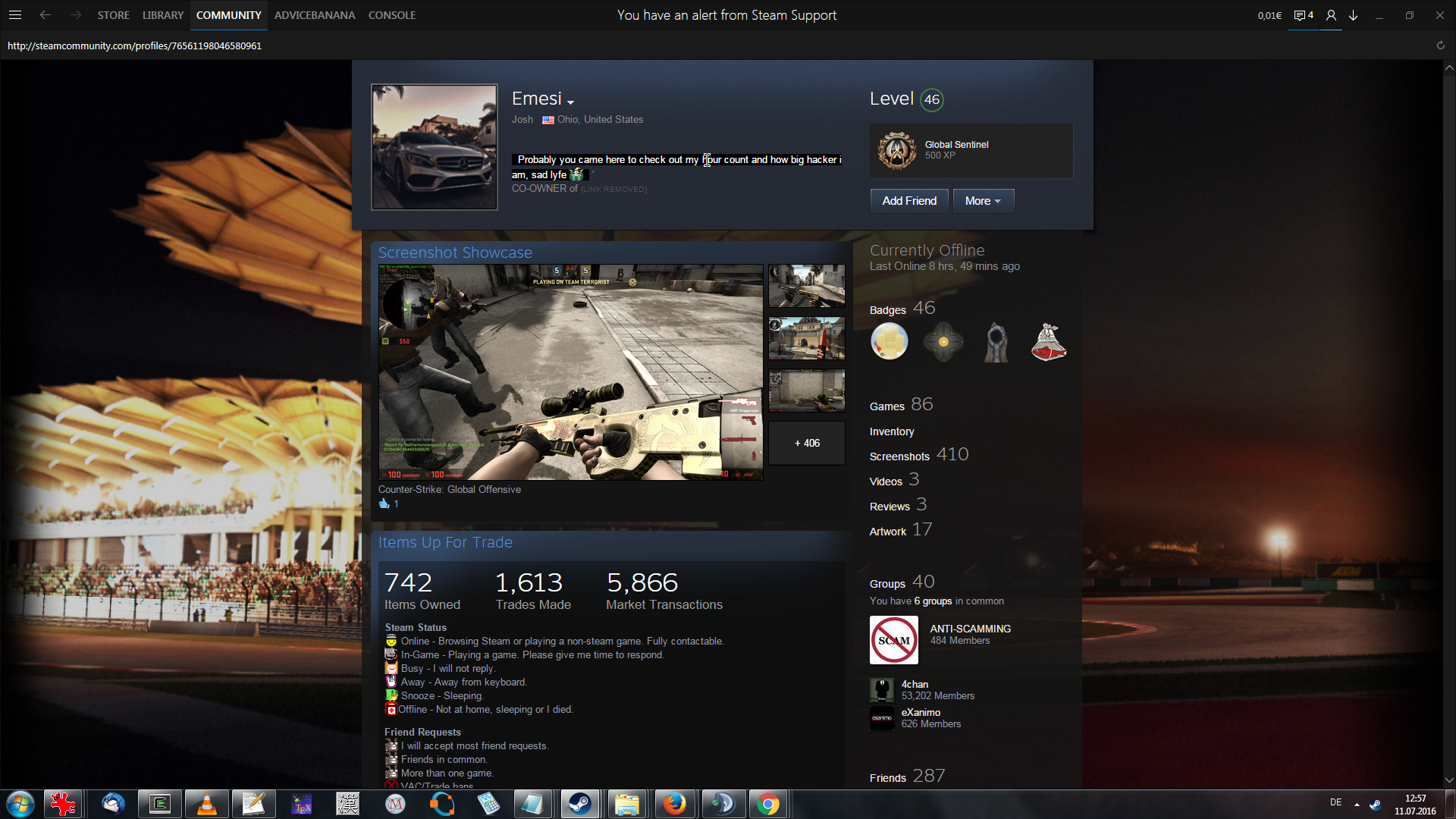Click the back navigation arrow
This screenshot has height=819, width=1456.
45,15
